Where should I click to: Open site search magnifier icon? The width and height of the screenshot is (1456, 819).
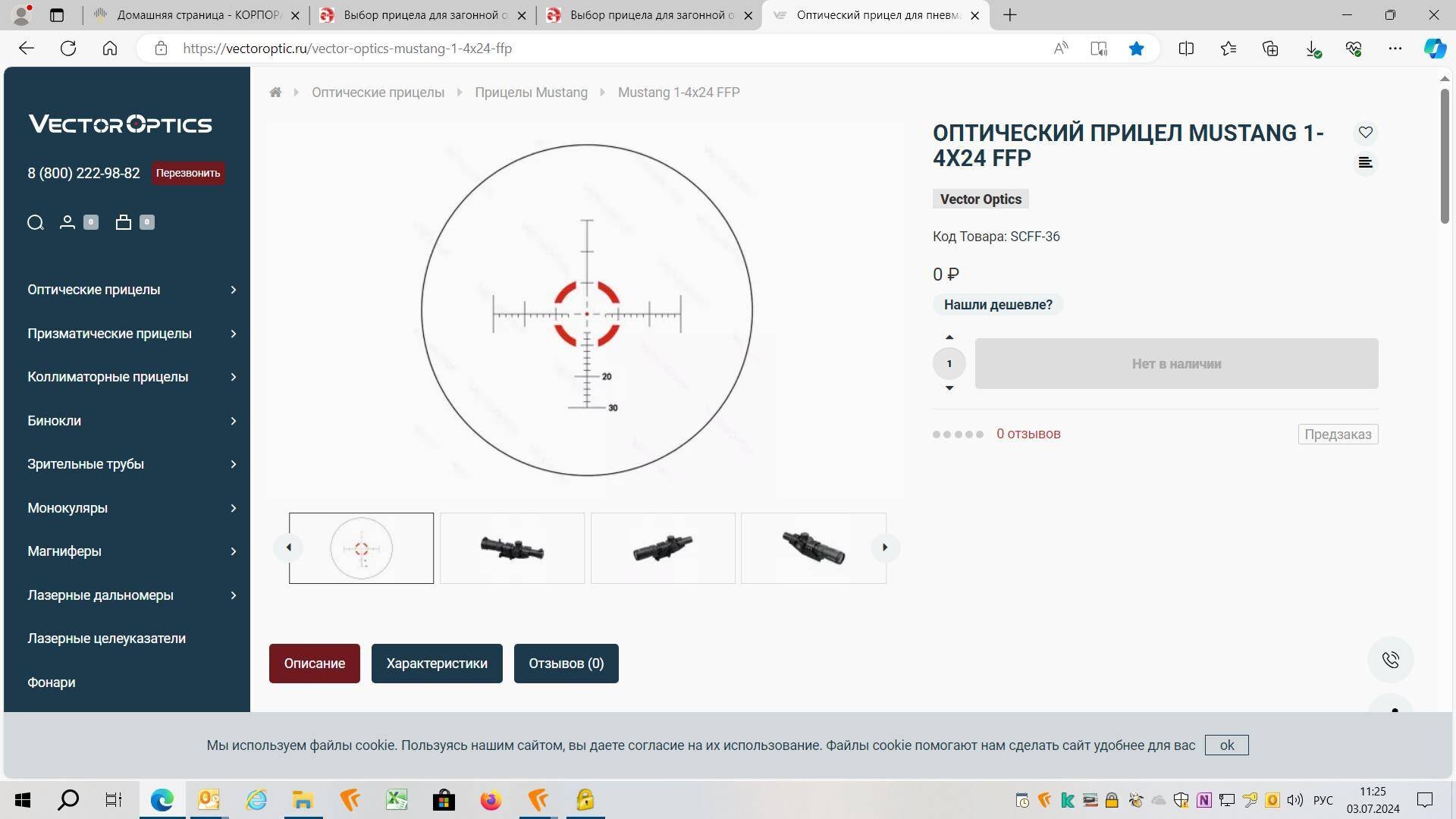pos(36,222)
